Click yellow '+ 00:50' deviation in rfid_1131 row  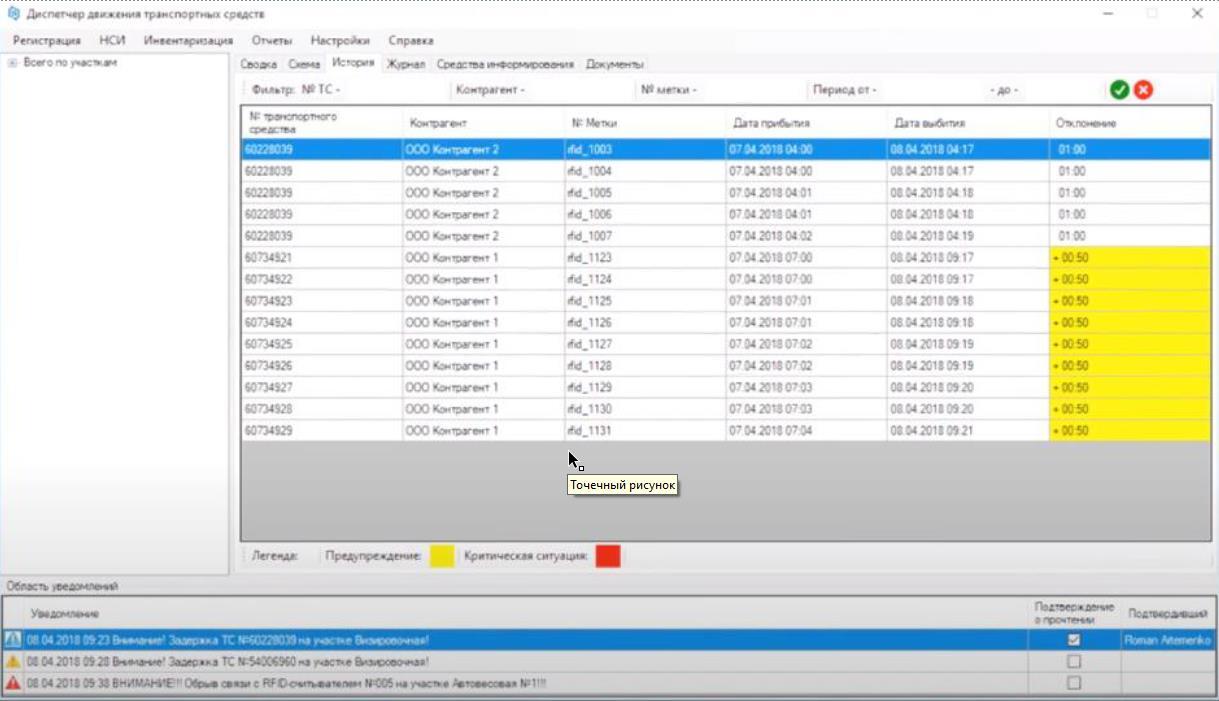click(1130, 431)
